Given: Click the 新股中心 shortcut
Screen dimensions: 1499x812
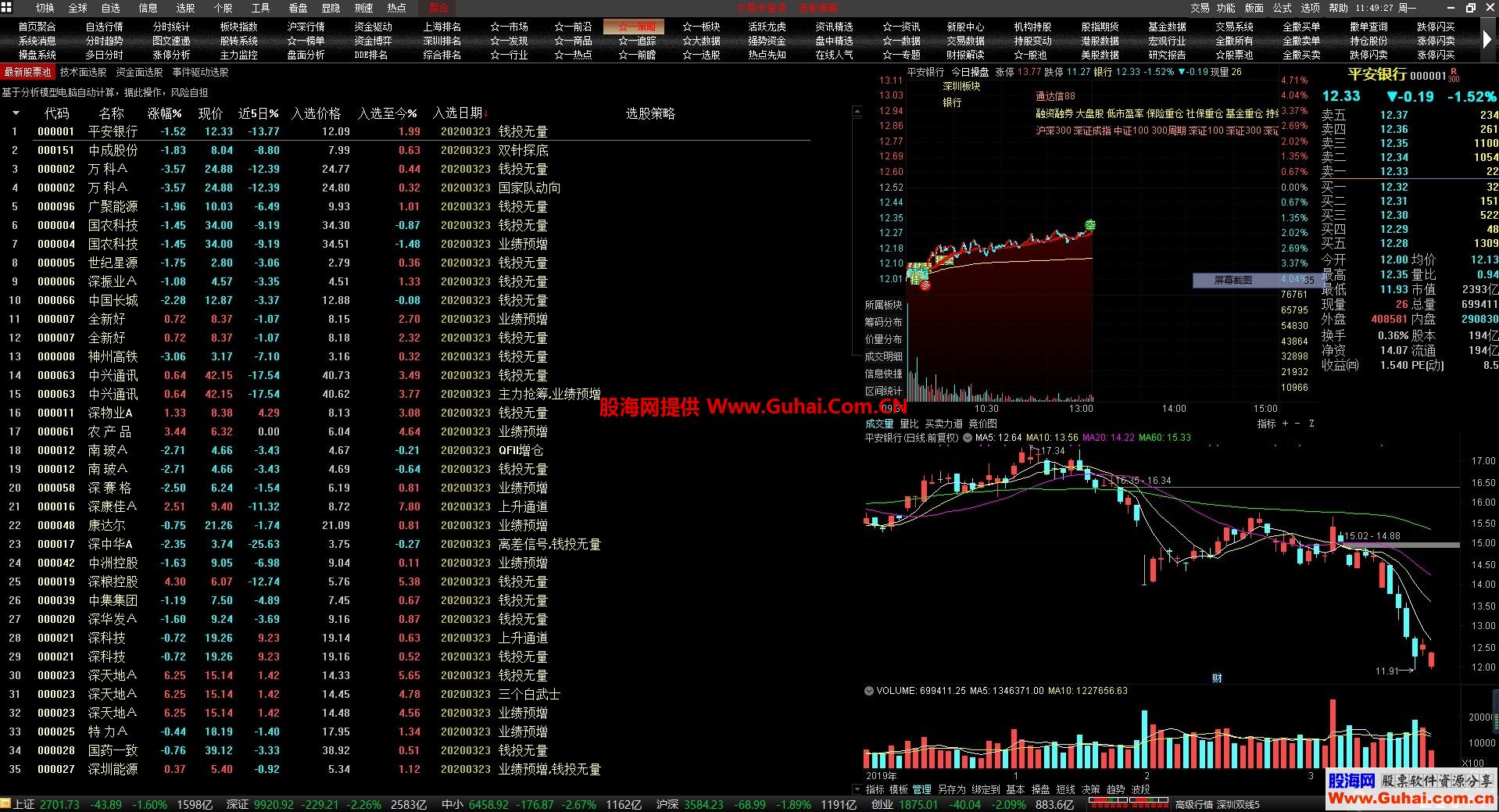Looking at the screenshot, I should point(965,27).
